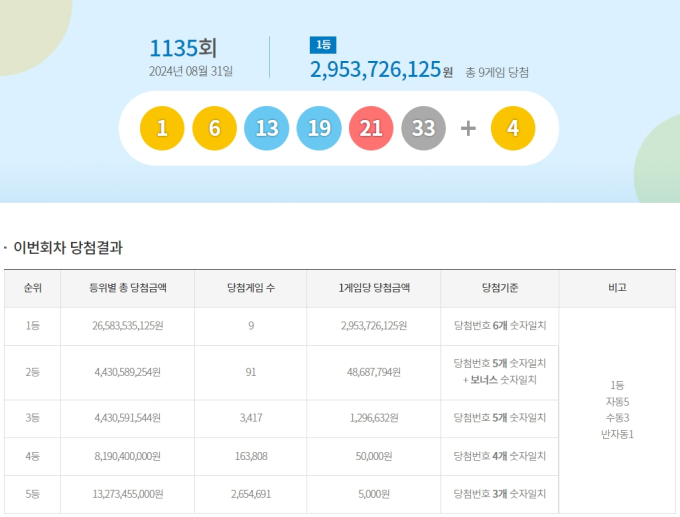The height and width of the screenshot is (517, 680).
Task: Click the yellow lottery ball numbered 6
Action: 214,128
